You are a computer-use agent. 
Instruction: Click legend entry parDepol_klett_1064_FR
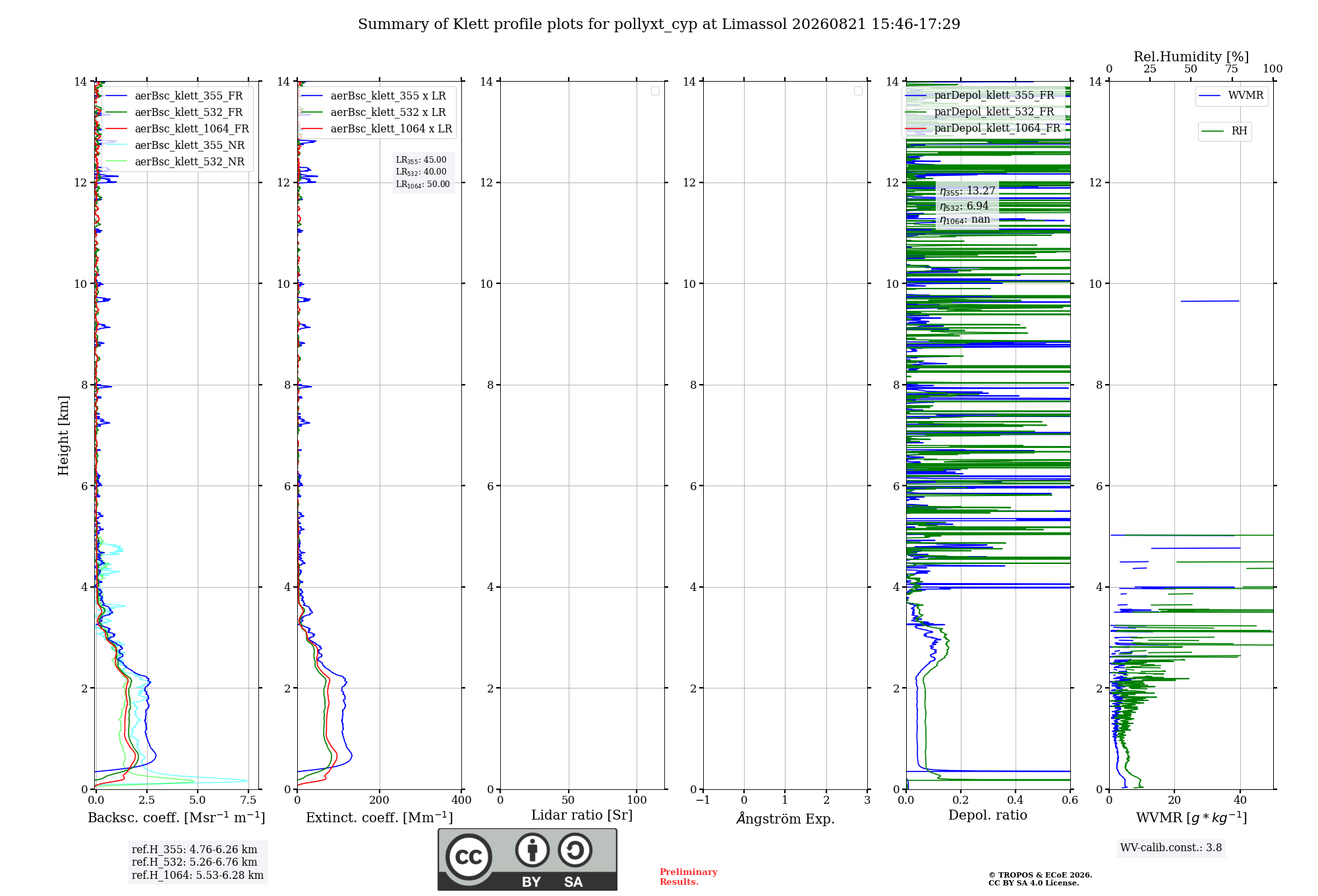pos(983,128)
